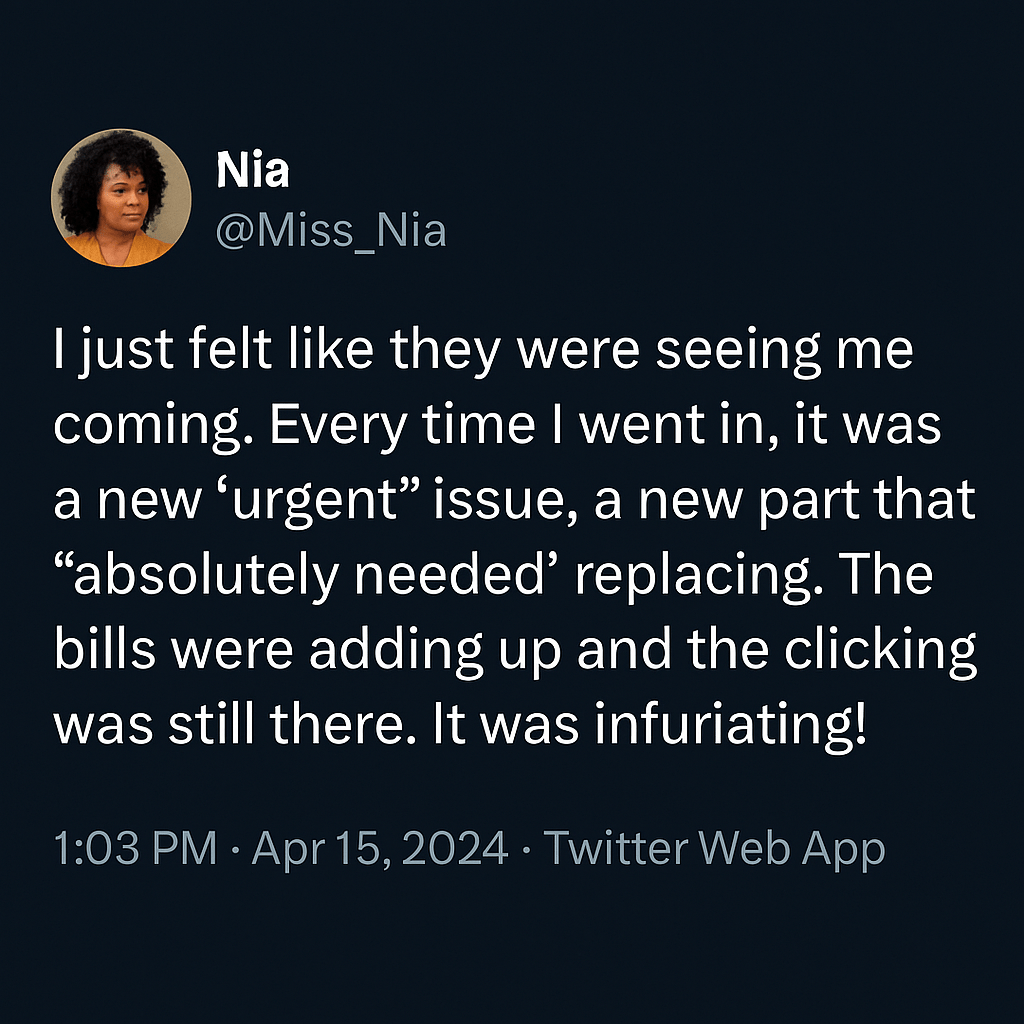Open the display name "Nia"
Viewport: 1024px width, 1024px height.
252,171
